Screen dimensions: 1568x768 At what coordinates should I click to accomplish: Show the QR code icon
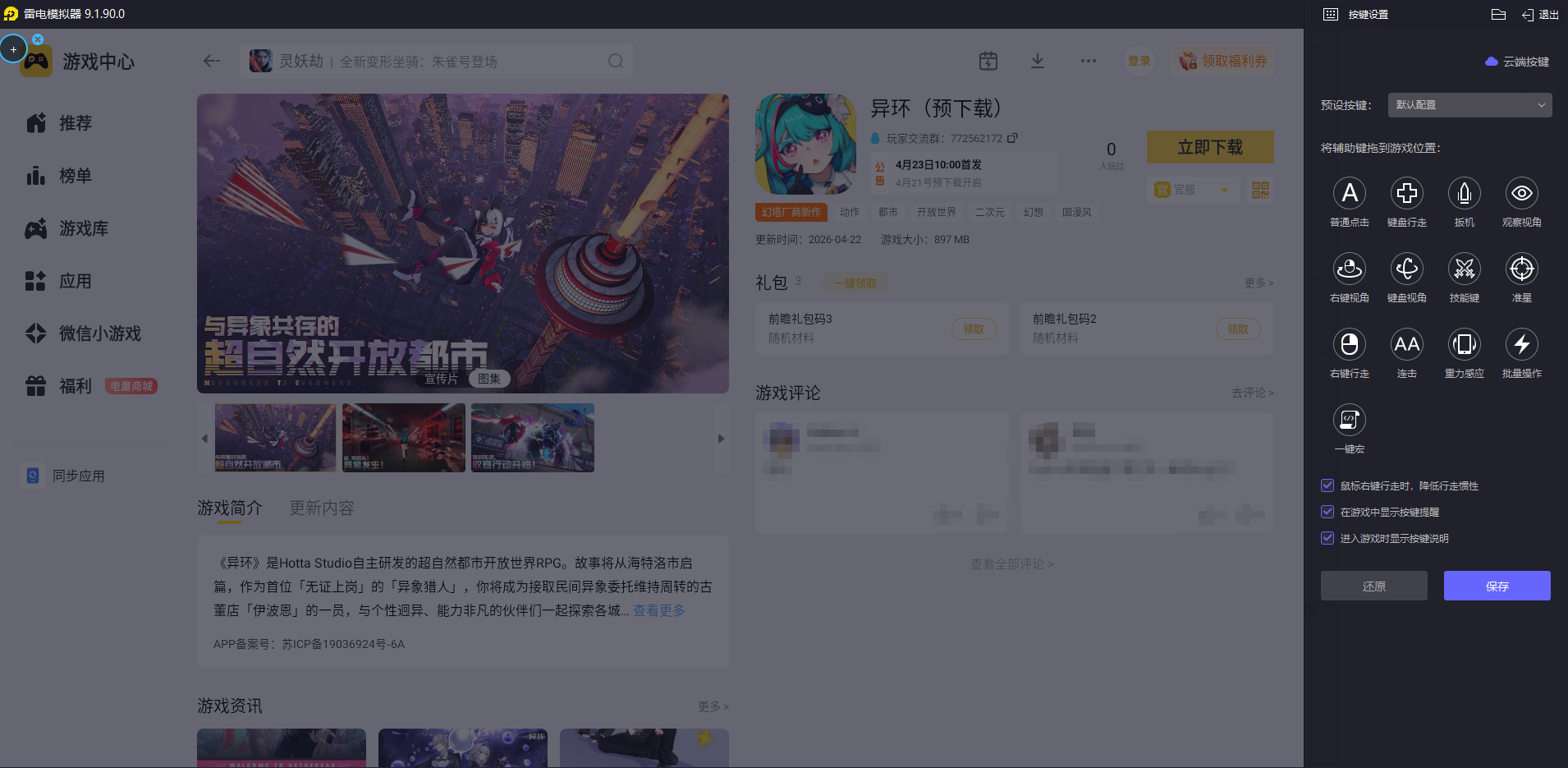[x=1260, y=191]
